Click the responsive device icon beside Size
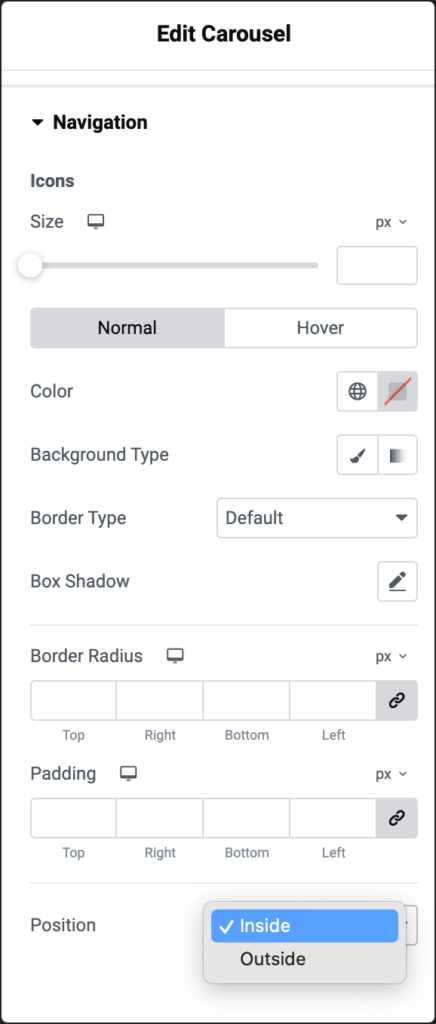 tap(96, 222)
